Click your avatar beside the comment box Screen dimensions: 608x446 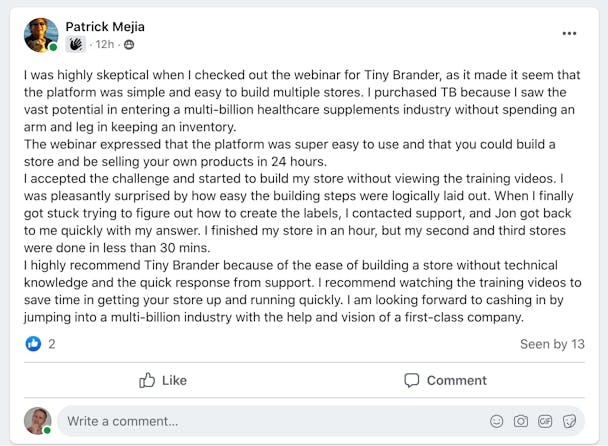37,421
